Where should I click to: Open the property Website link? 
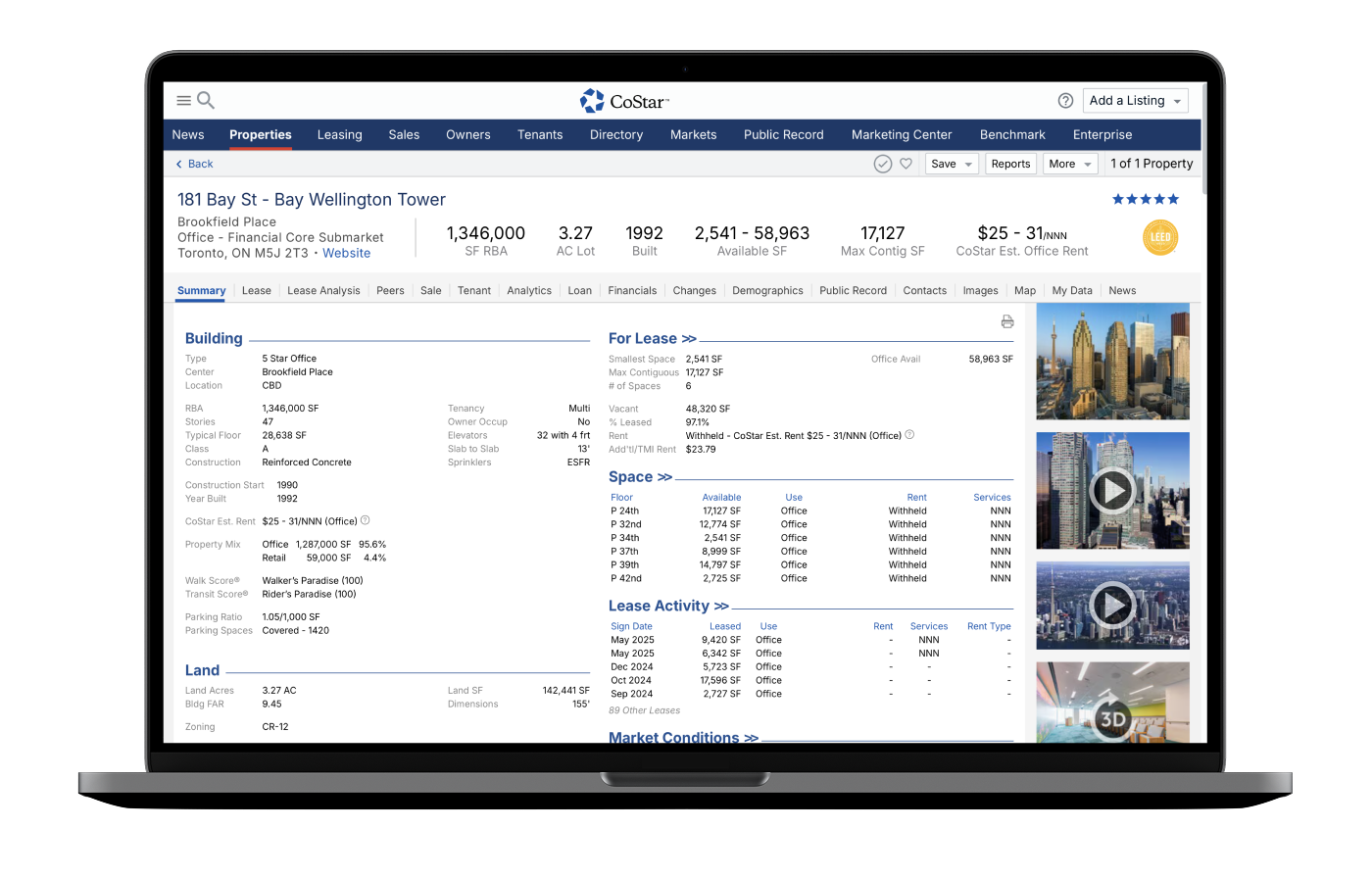point(346,253)
